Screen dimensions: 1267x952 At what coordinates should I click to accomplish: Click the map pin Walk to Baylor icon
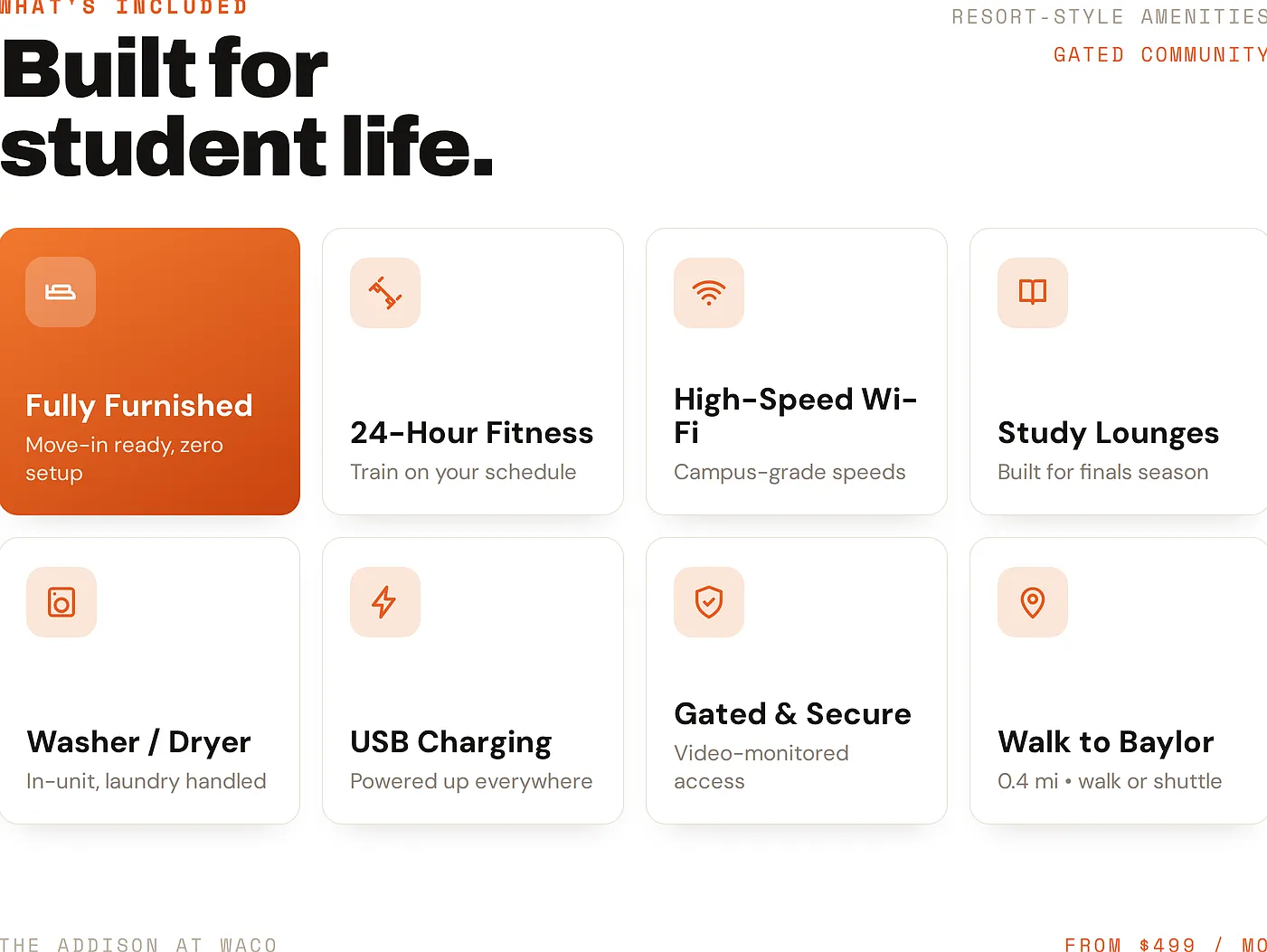coord(1033,602)
